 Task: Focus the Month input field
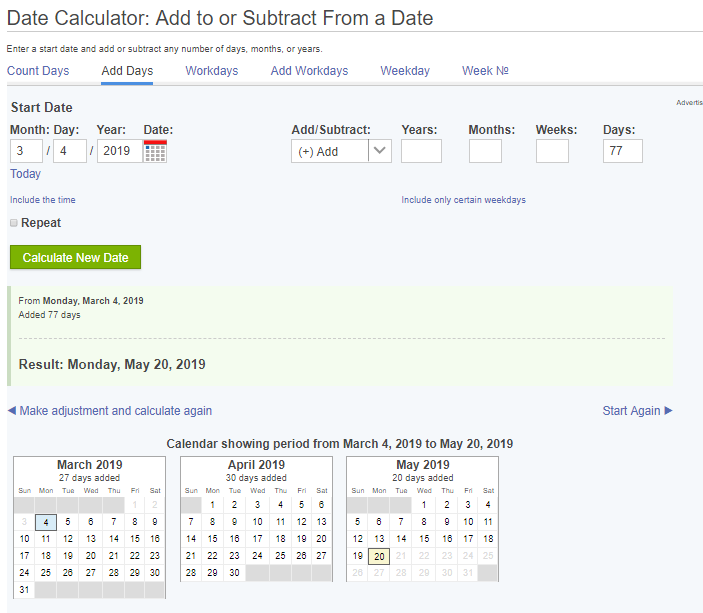point(26,151)
